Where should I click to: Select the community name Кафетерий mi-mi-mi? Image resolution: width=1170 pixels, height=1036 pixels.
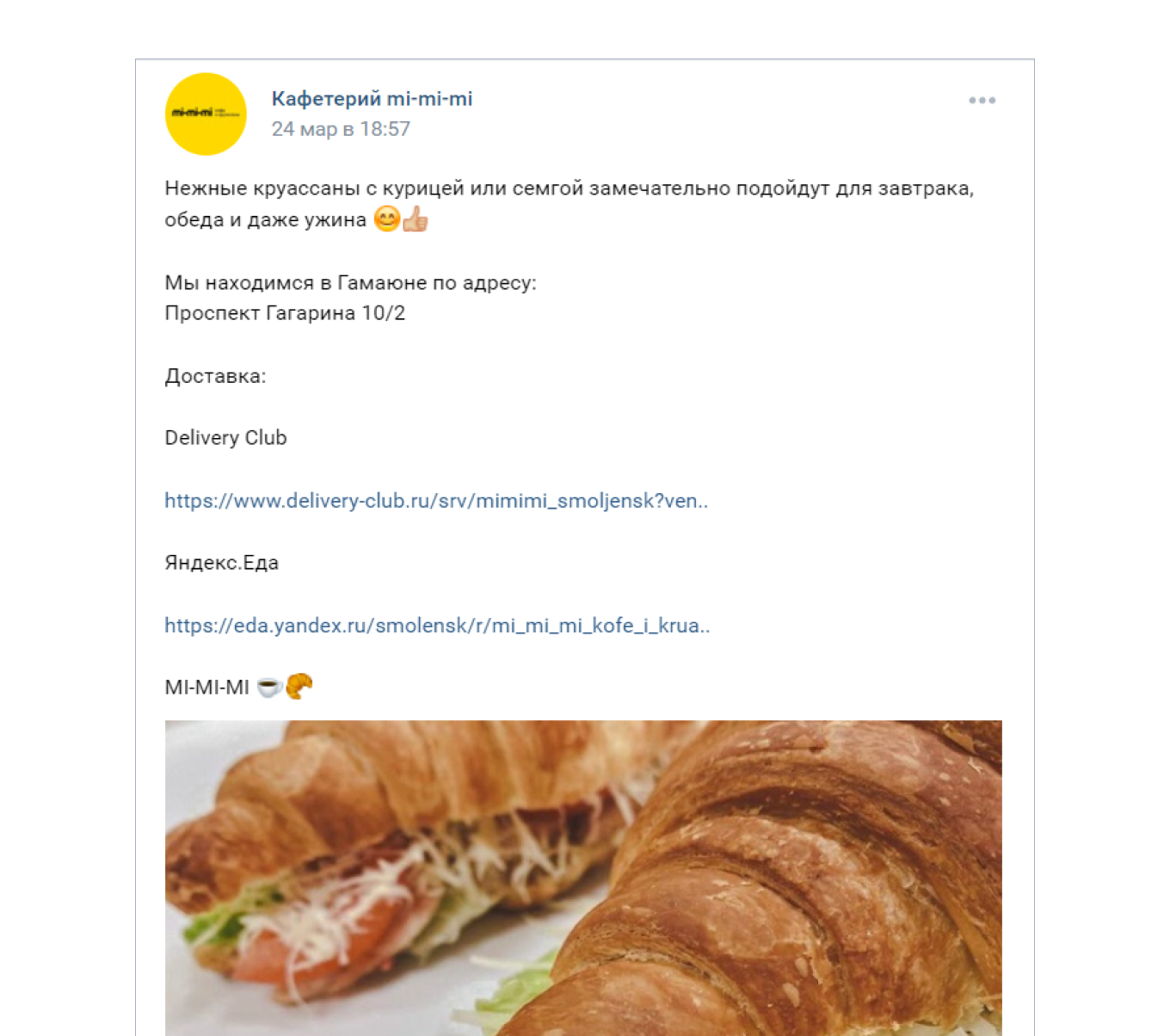373,99
